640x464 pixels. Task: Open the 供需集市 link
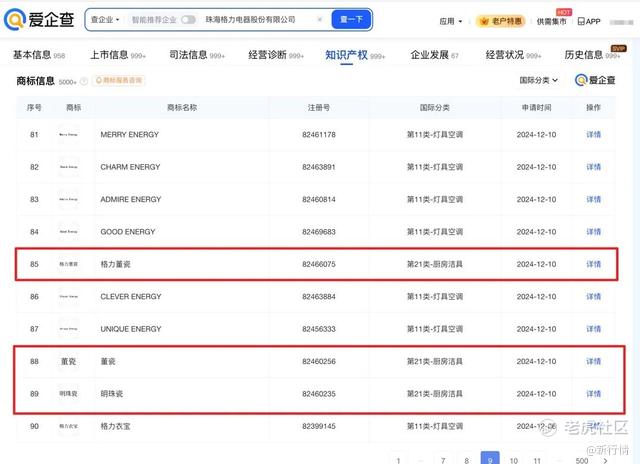pyautogui.click(x=551, y=21)
